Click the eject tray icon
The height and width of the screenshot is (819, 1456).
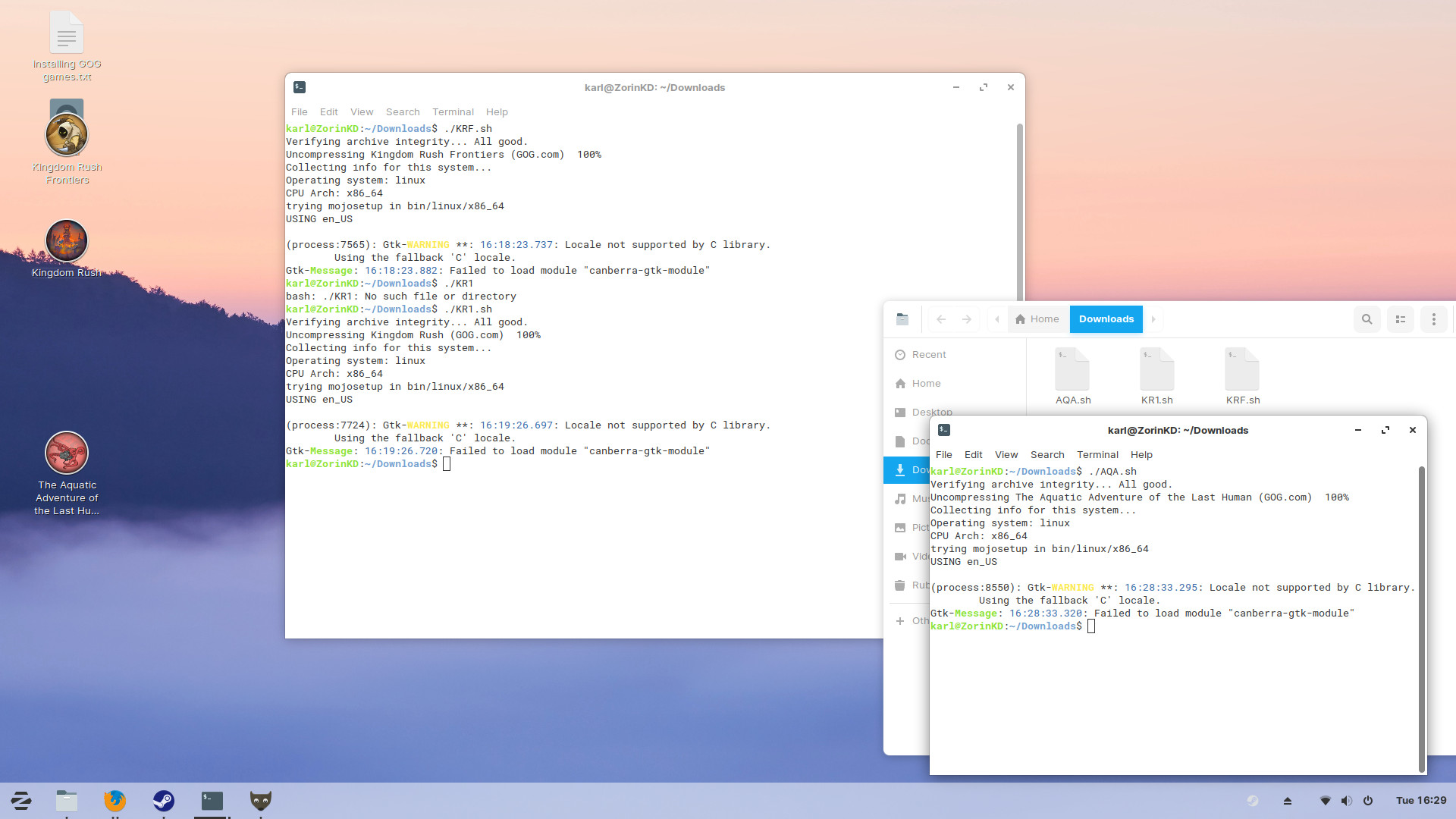click(1288, 801)
